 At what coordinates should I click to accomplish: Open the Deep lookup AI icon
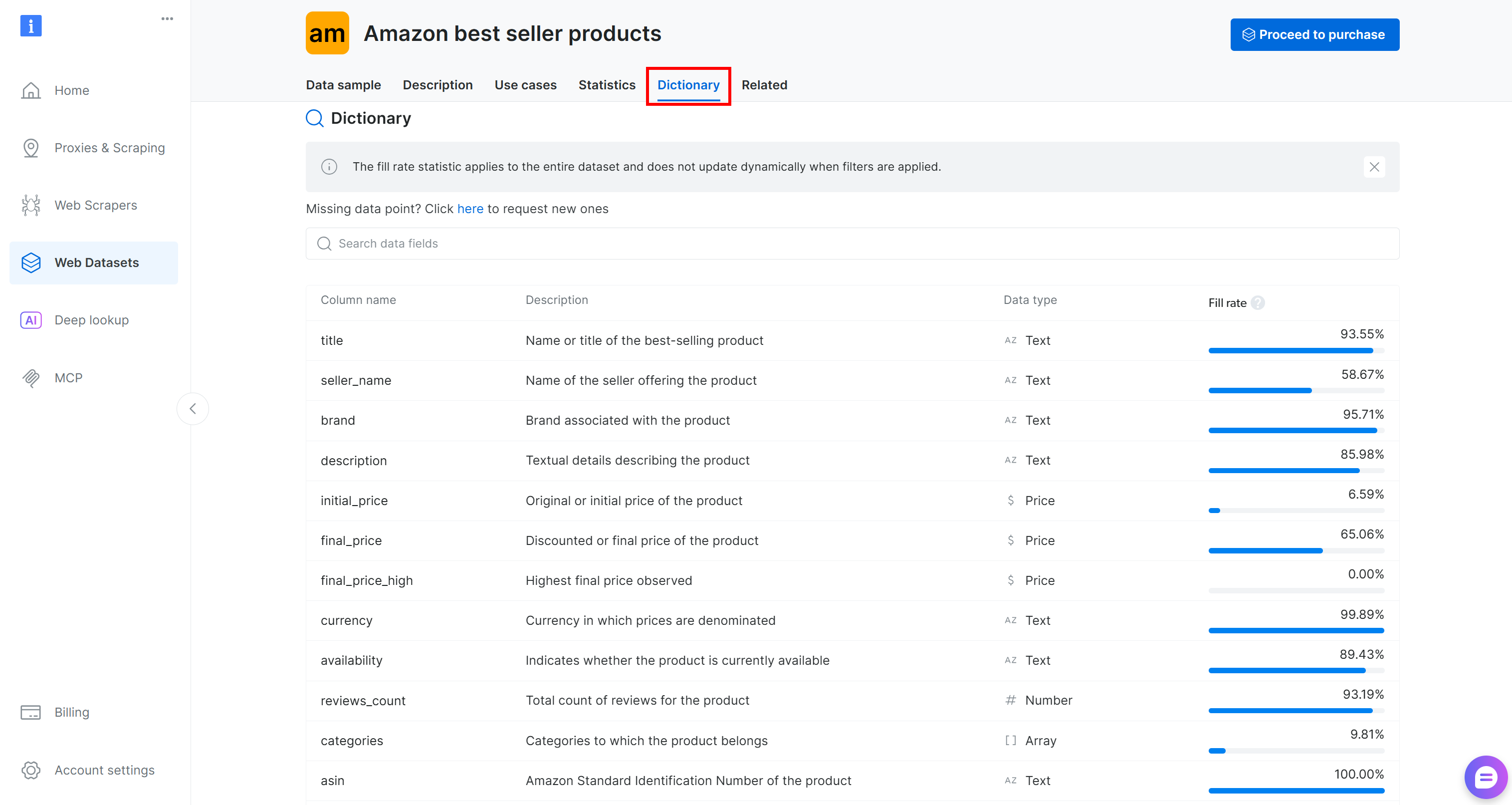tap(30, 320)
